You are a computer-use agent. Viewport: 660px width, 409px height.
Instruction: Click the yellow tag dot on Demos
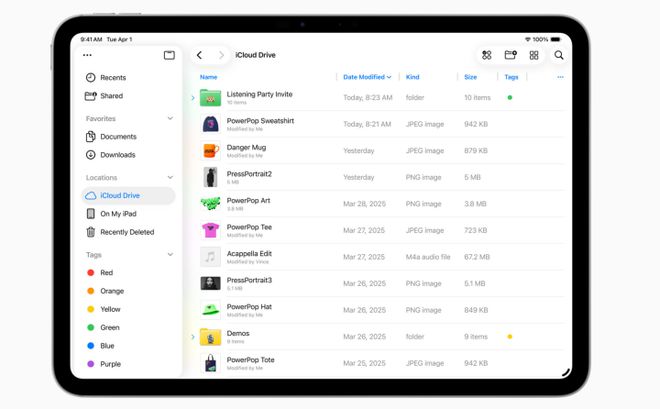point(510,337)
